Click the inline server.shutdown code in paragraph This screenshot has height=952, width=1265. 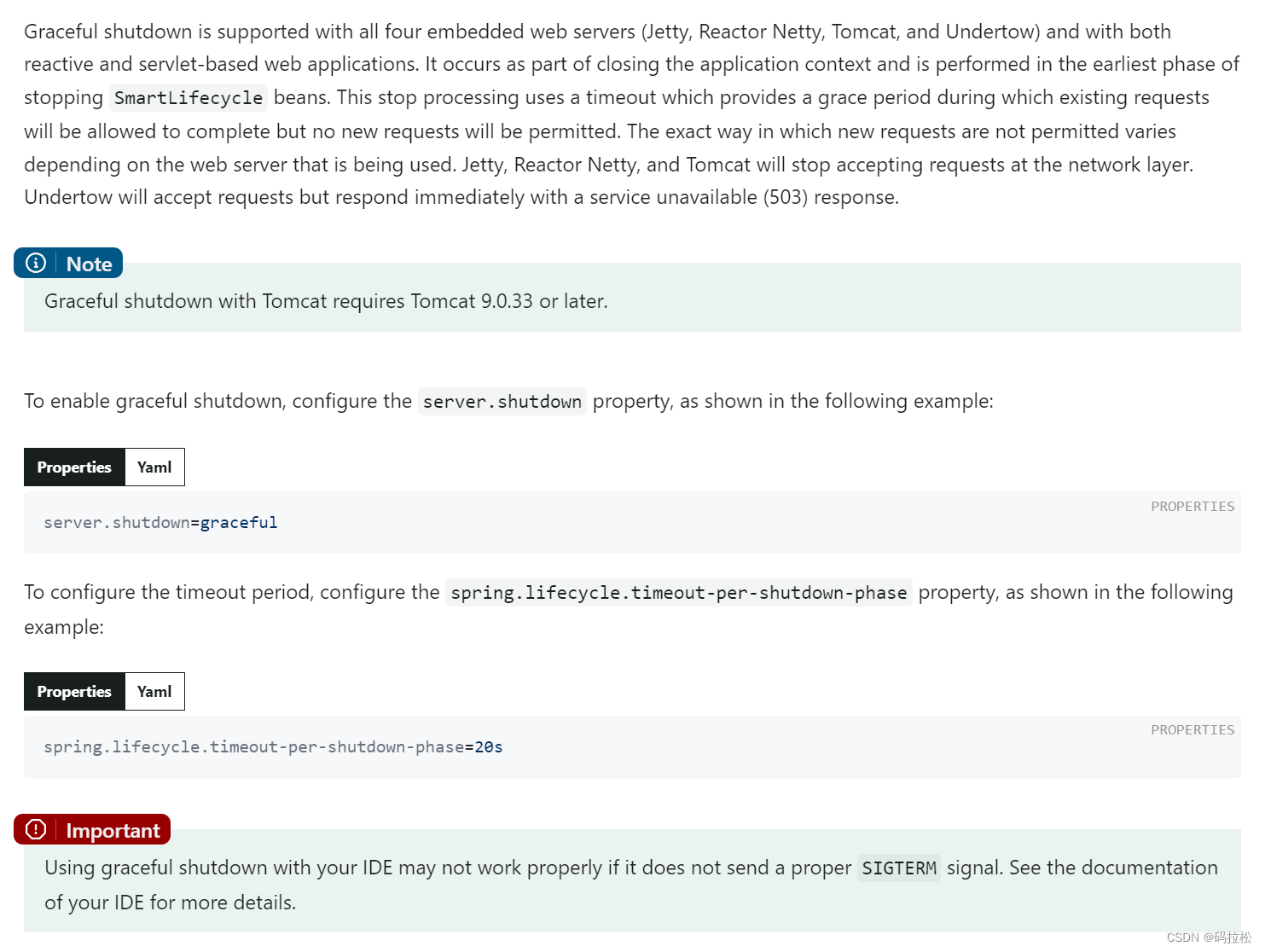502,402
